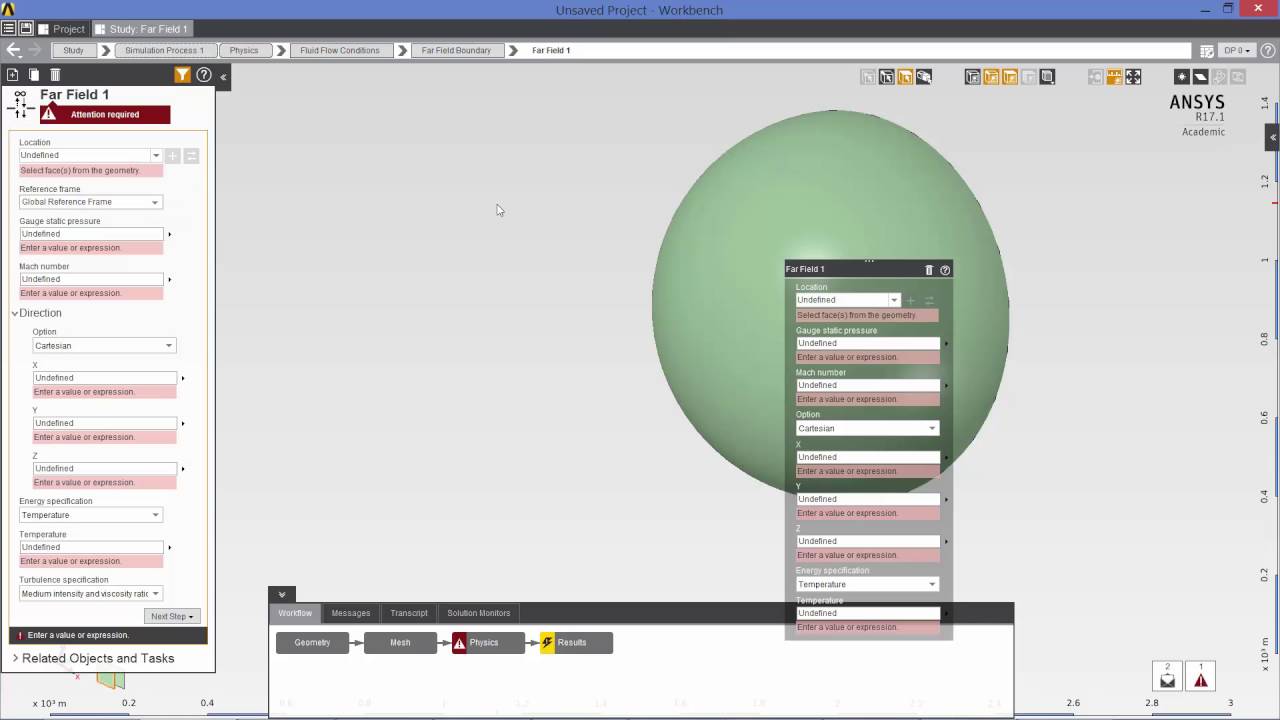Image resolution: width=1280 pixels, height=720 pixels.
Task: Click the Simulation Process 1 breadcrumb
Action: tap(164, 50)
